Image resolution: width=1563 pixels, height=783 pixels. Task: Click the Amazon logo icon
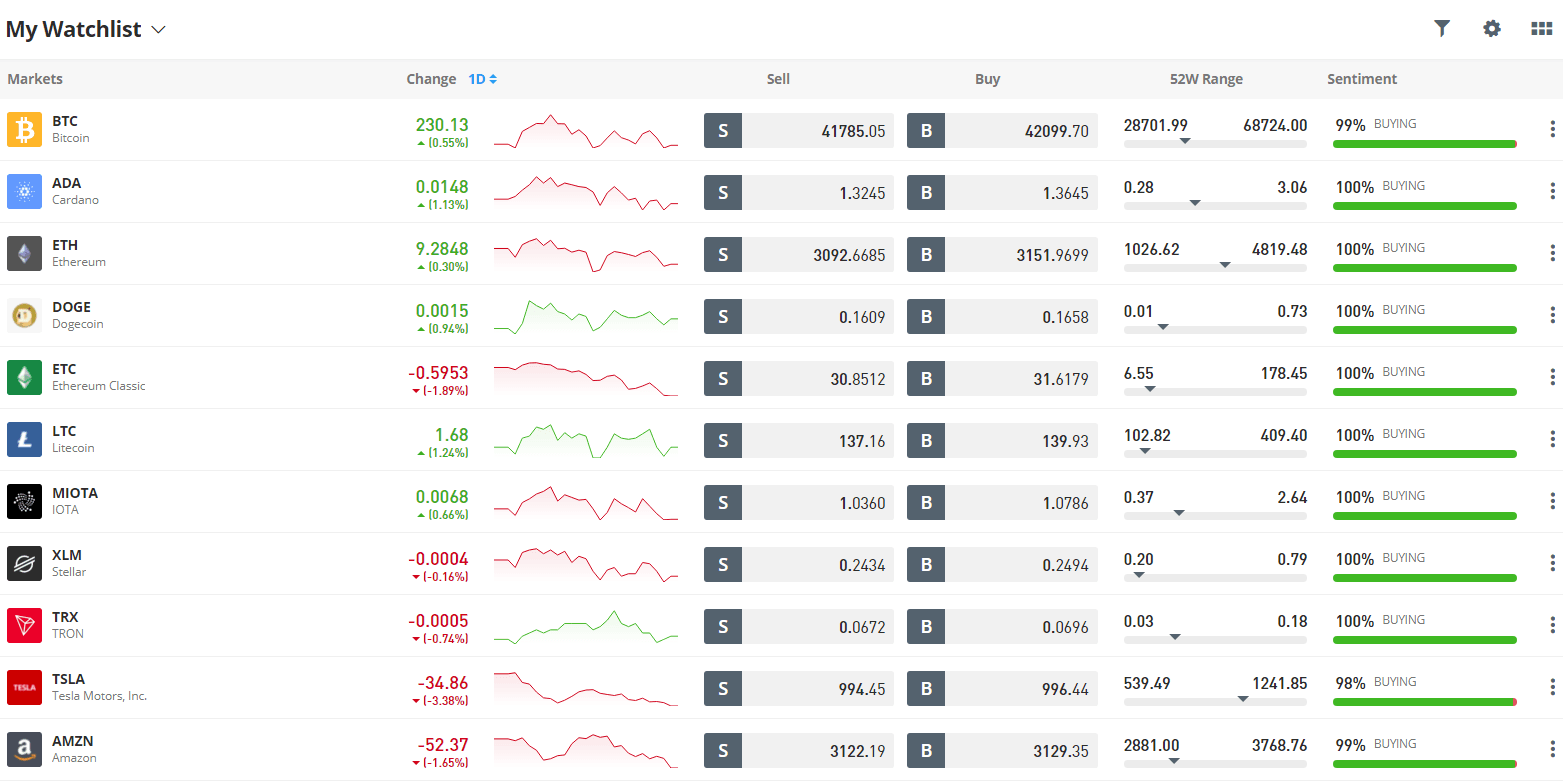click(25, 750)
